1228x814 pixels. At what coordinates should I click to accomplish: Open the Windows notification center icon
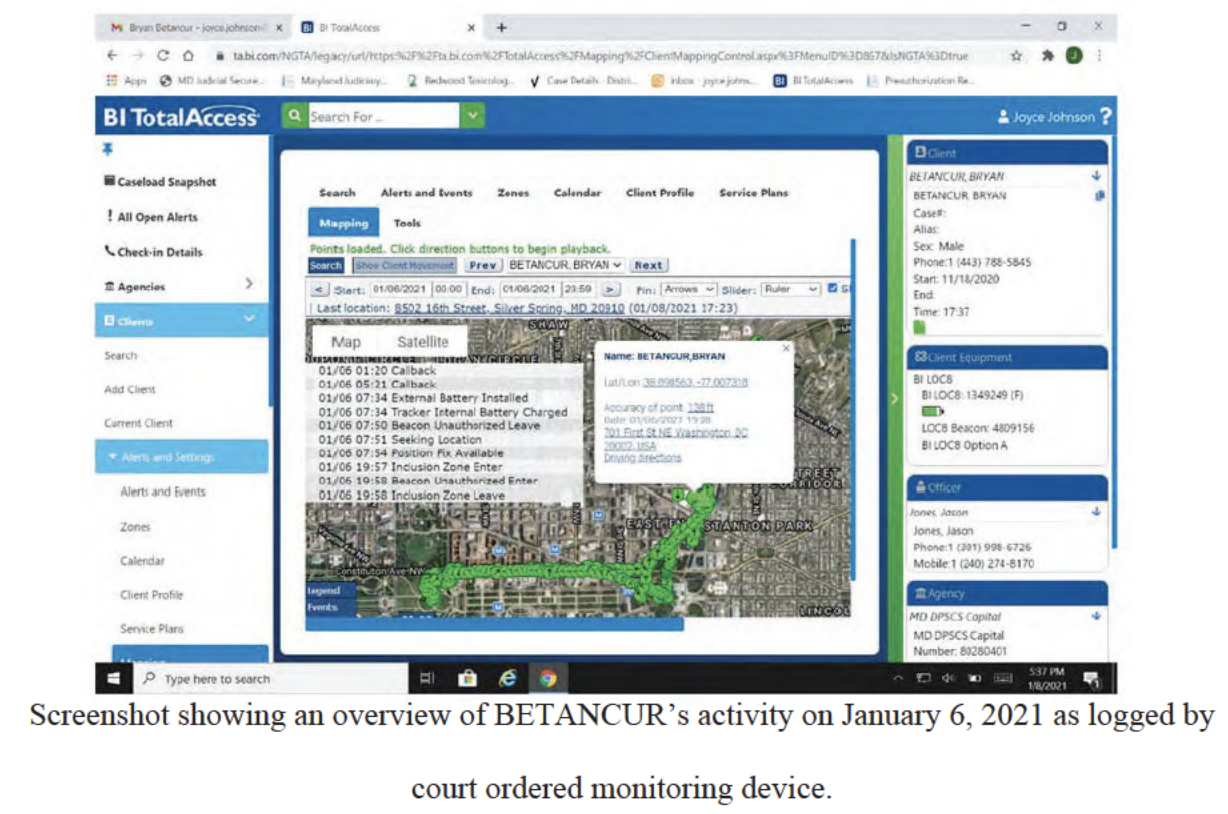pos(1091,679)
